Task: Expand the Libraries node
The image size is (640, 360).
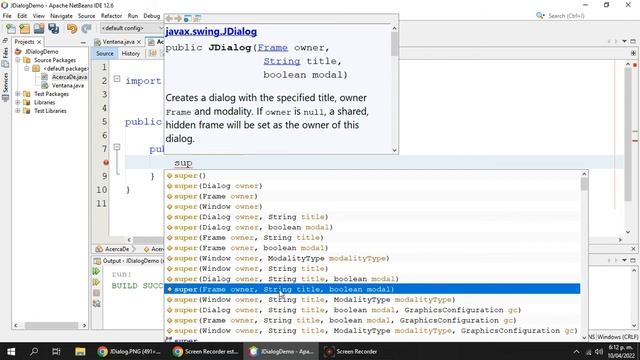Action: pos(18,102)
